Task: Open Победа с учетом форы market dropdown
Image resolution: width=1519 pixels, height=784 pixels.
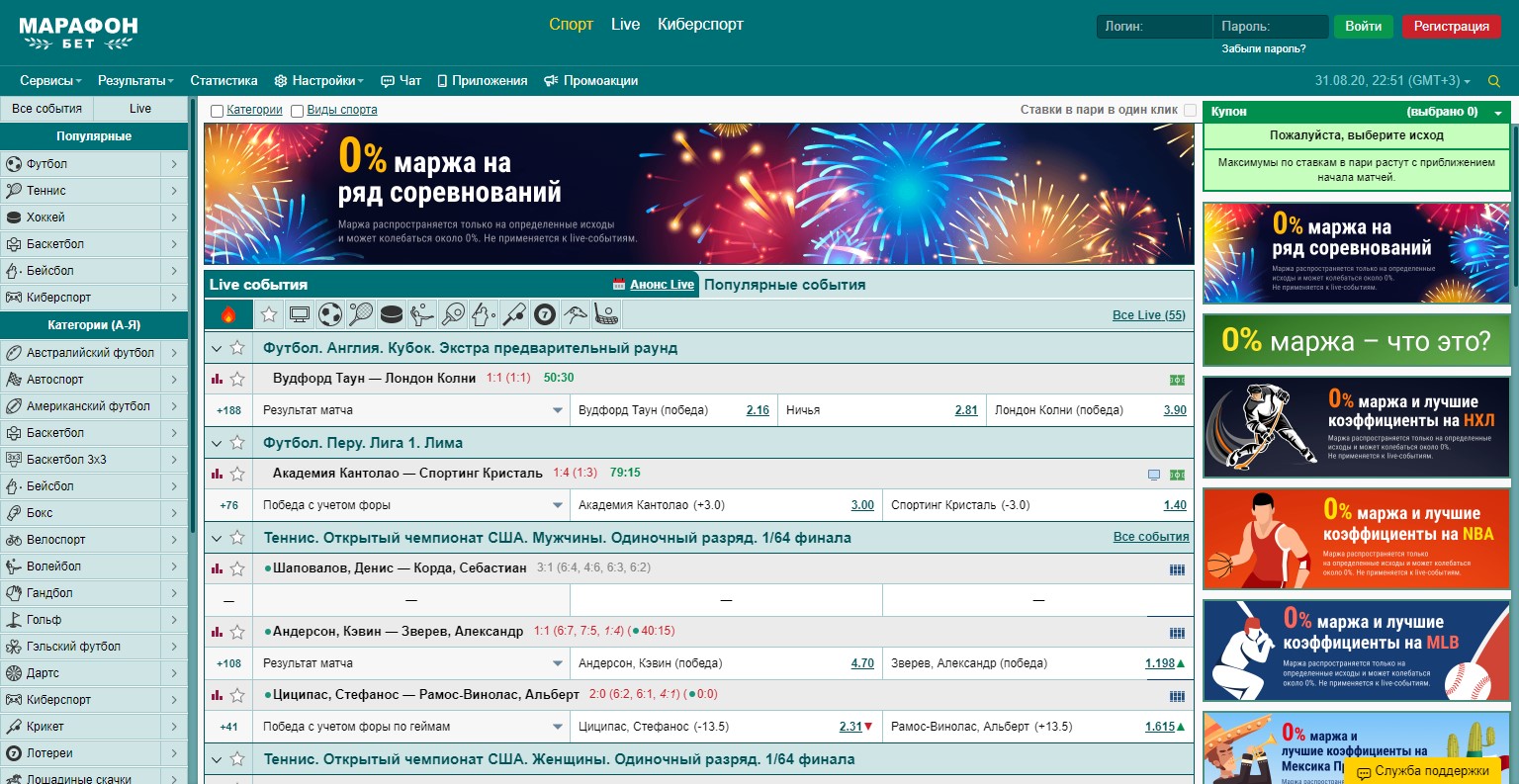Action: click(x=411, y=505)
